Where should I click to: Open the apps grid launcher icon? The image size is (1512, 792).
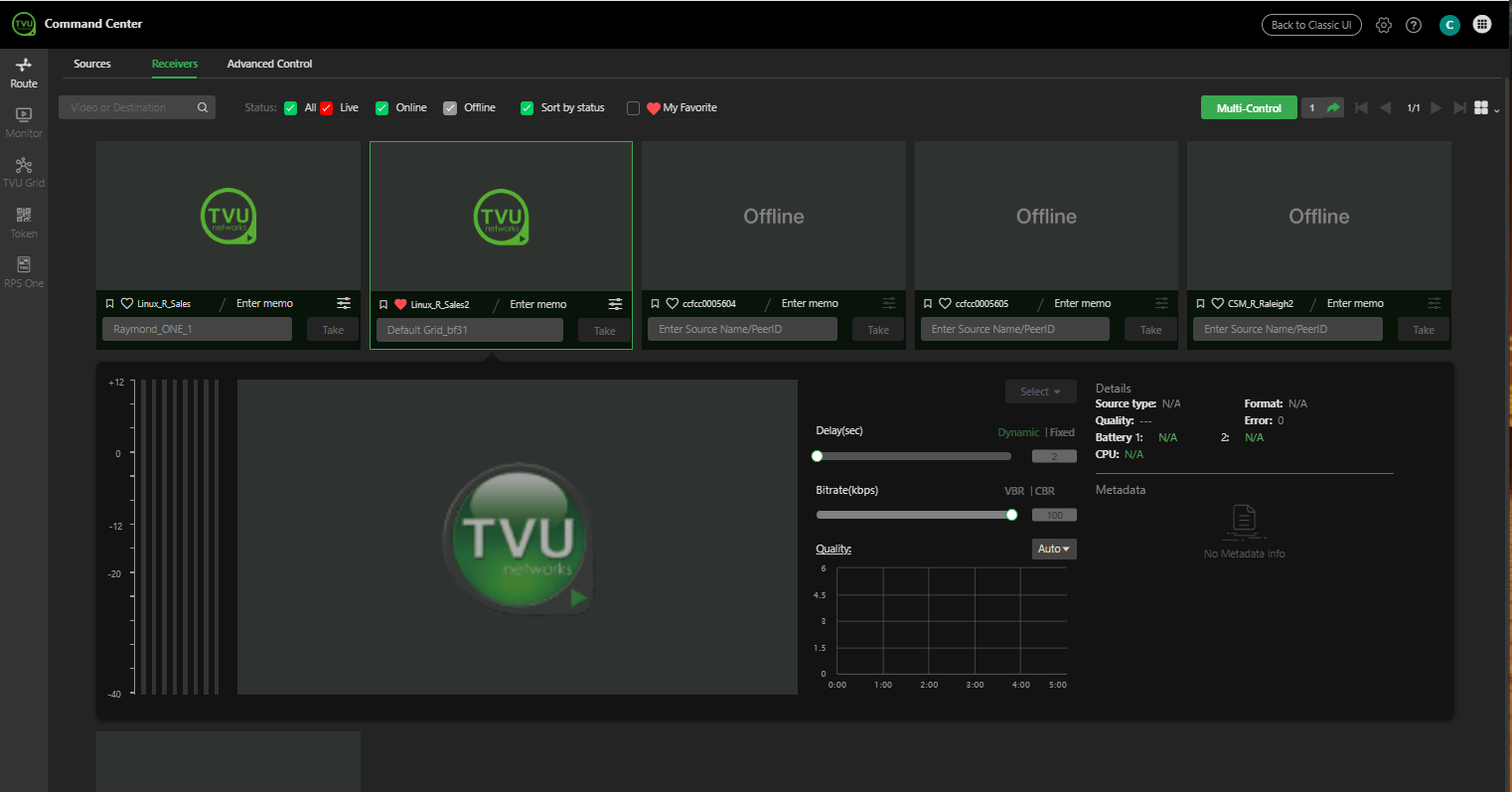[x=1482, y=25]
